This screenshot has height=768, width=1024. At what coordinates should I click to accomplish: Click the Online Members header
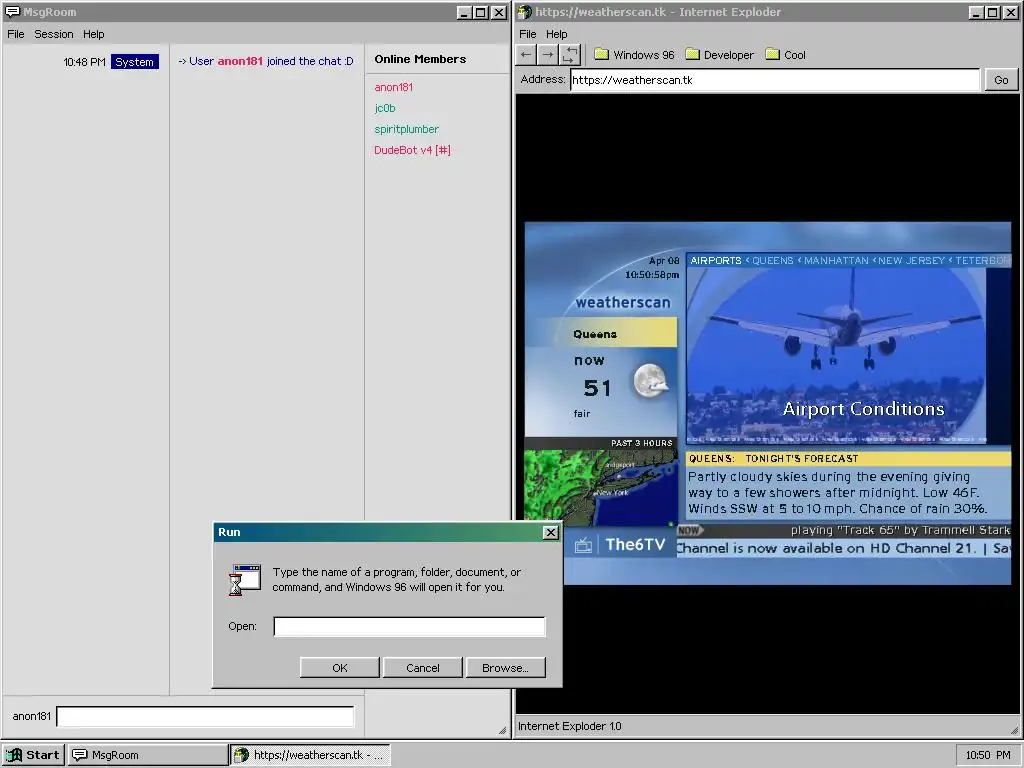(x=420, y=59)
